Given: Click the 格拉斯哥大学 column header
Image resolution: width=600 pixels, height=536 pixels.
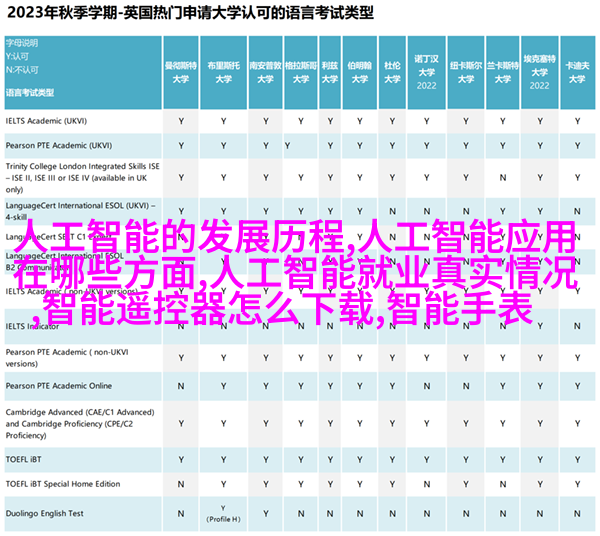Looking at the screenshot, I should pyautogui.click(x=301, y=72).
